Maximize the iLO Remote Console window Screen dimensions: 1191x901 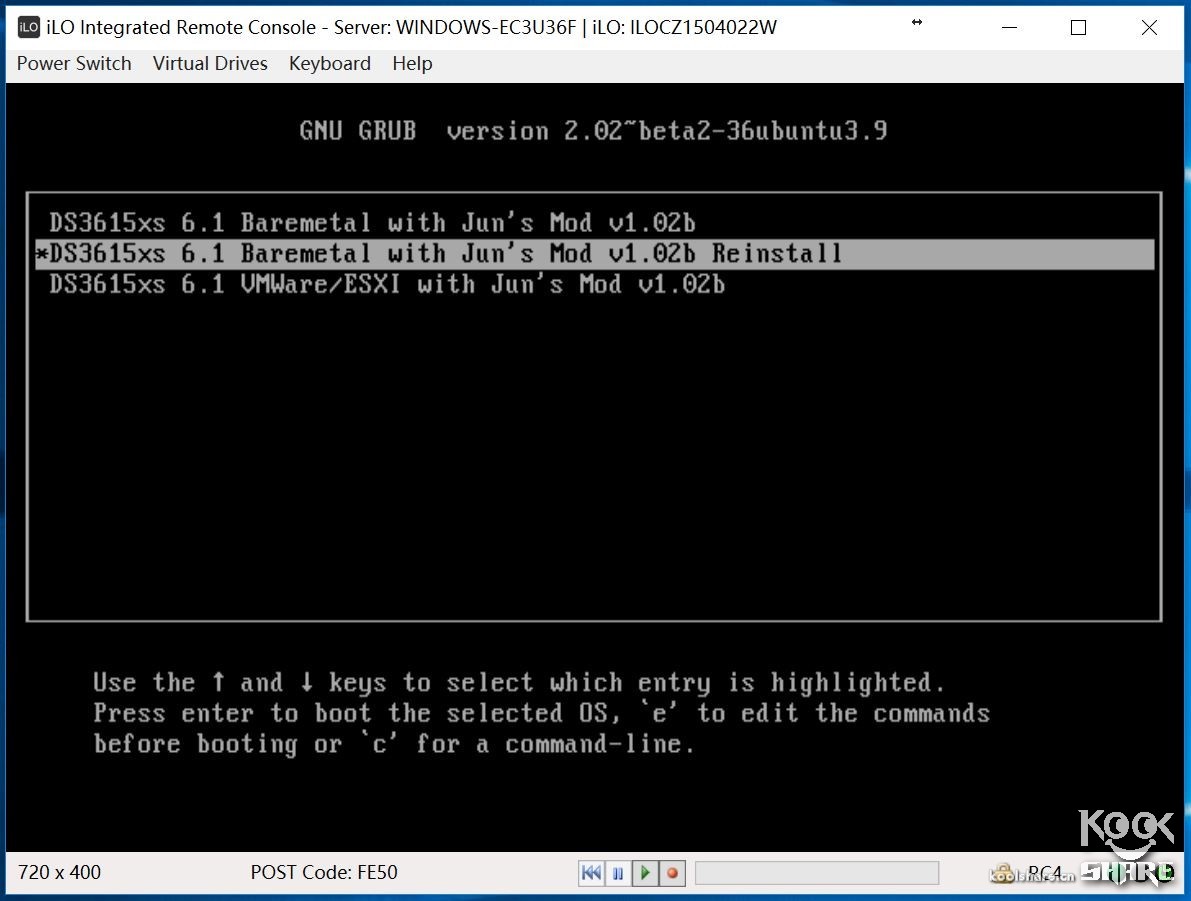[1079, 27]
